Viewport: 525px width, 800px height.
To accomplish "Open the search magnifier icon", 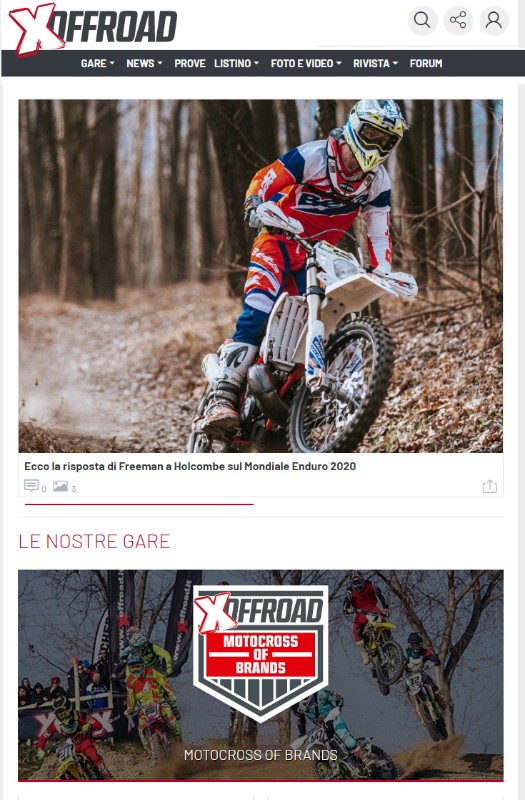I will tap(422, 20).
